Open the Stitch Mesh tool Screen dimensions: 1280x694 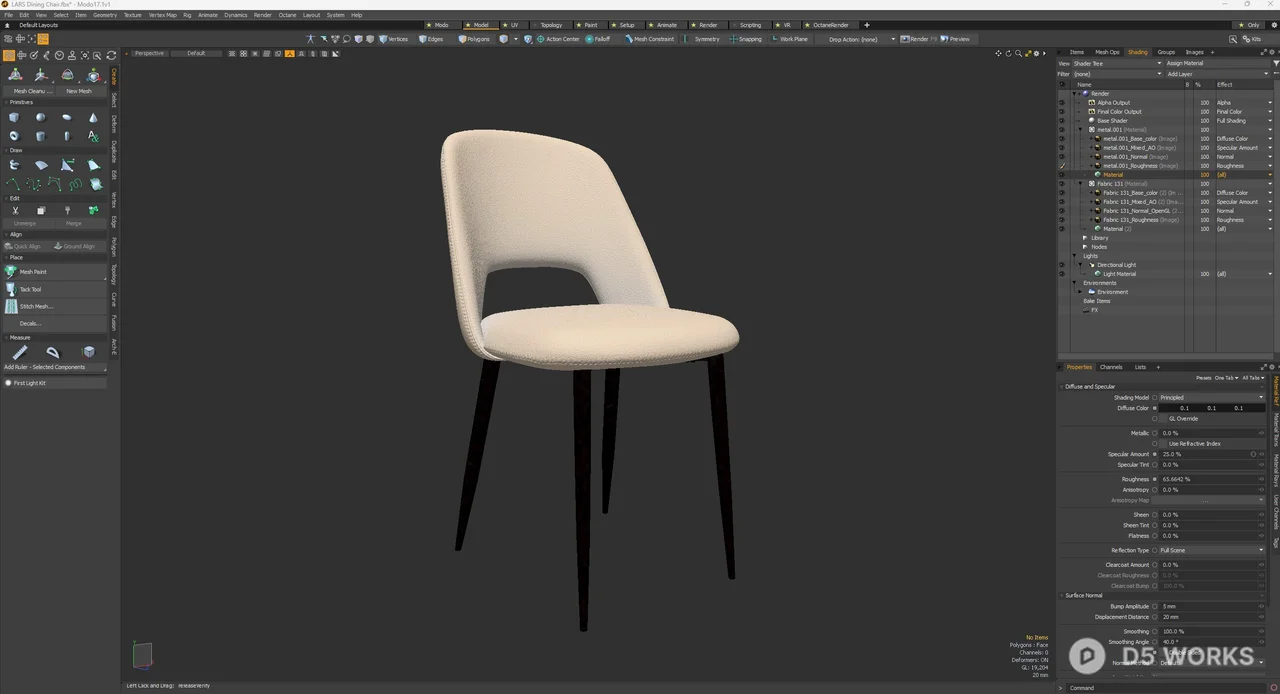55,306
